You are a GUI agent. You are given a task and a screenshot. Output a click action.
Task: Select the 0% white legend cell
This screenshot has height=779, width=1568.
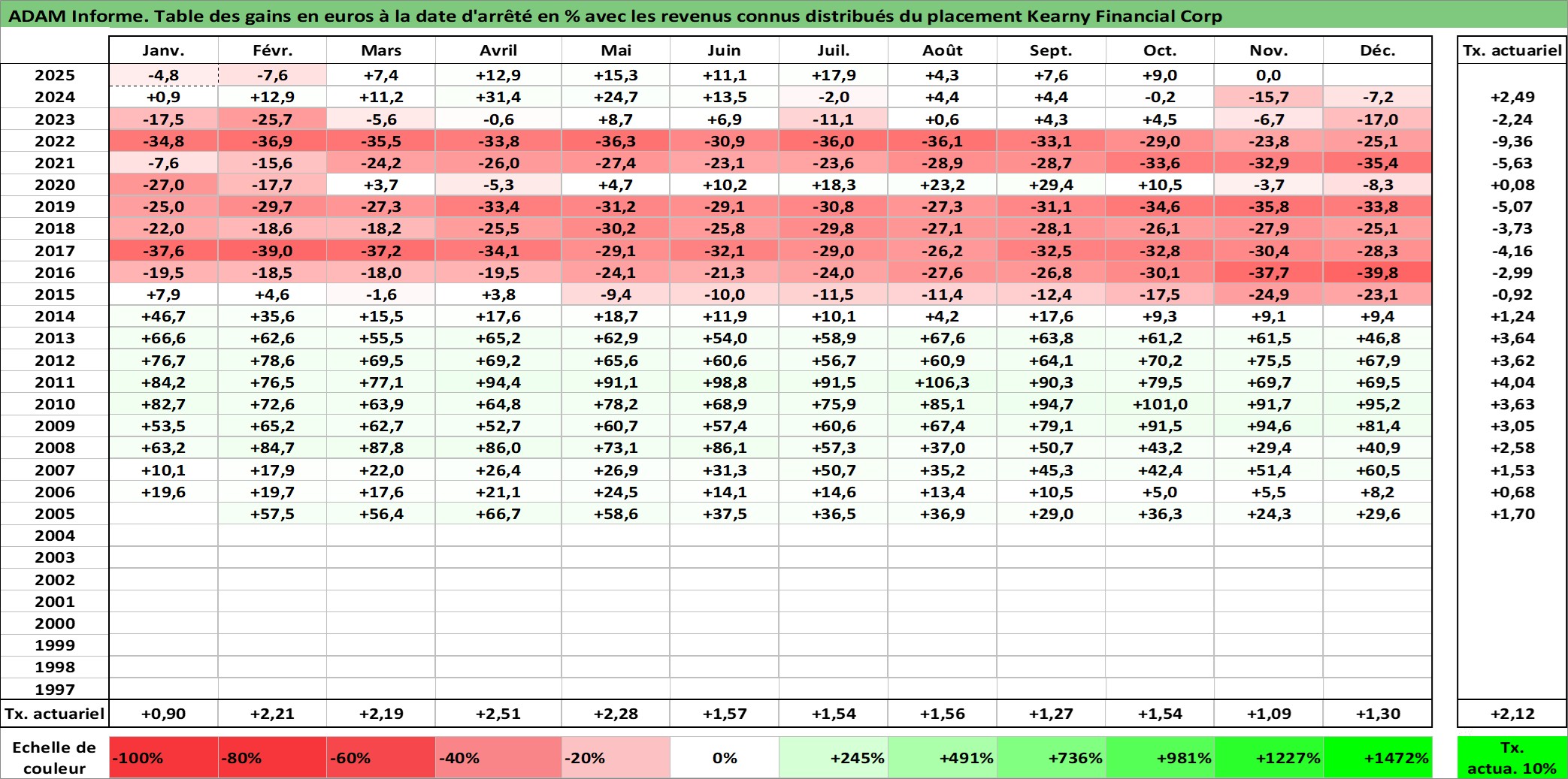tap(725, 757)
